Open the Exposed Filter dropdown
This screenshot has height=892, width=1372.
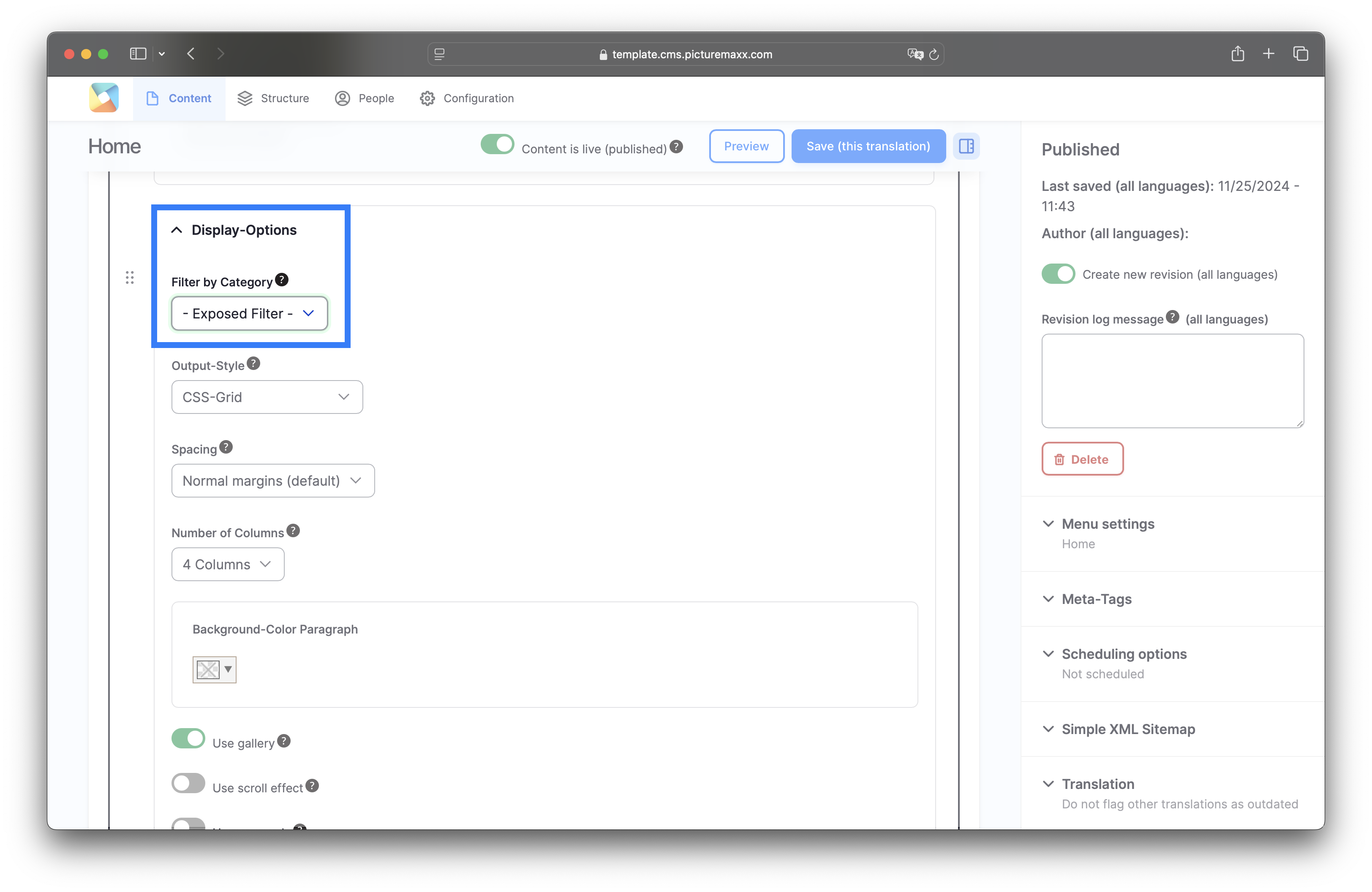[250, 313]
